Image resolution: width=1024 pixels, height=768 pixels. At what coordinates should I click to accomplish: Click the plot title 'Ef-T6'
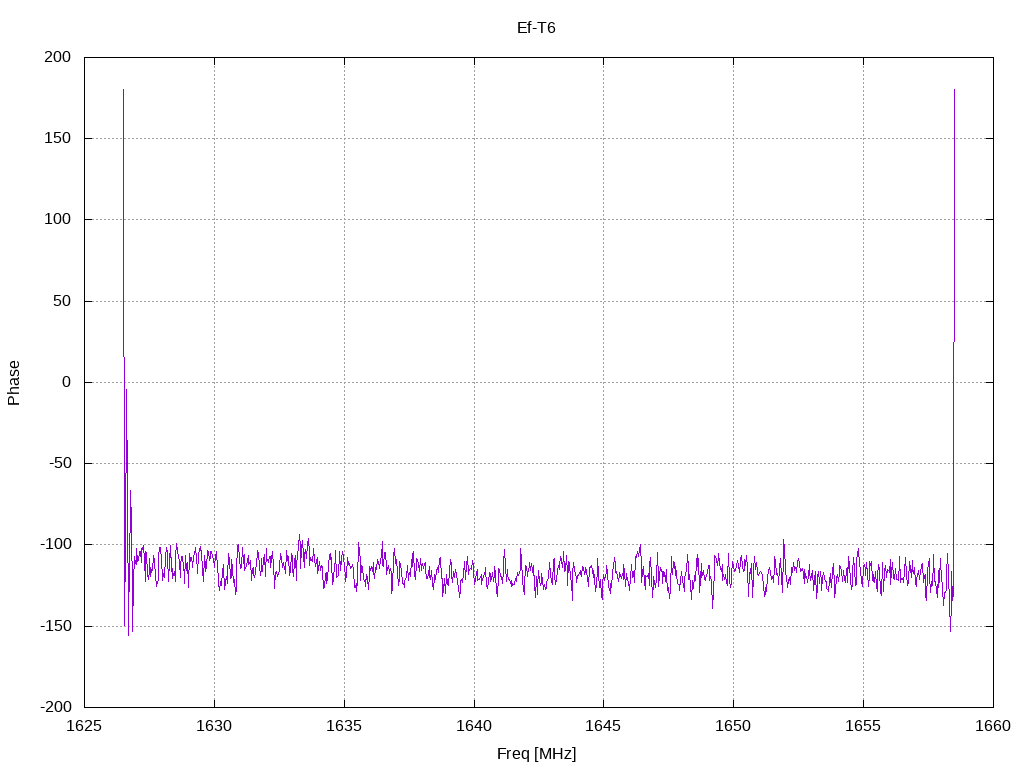(x=536, y=28)
